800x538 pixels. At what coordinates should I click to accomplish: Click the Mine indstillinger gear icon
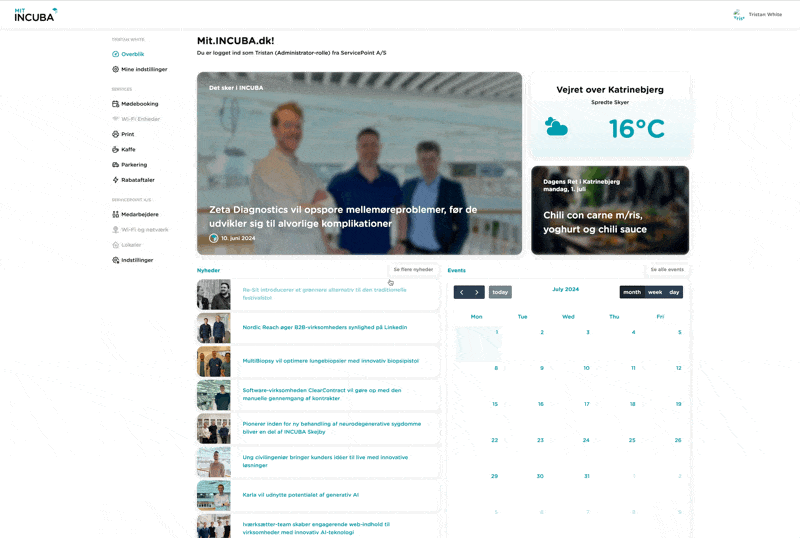(115, 69)
